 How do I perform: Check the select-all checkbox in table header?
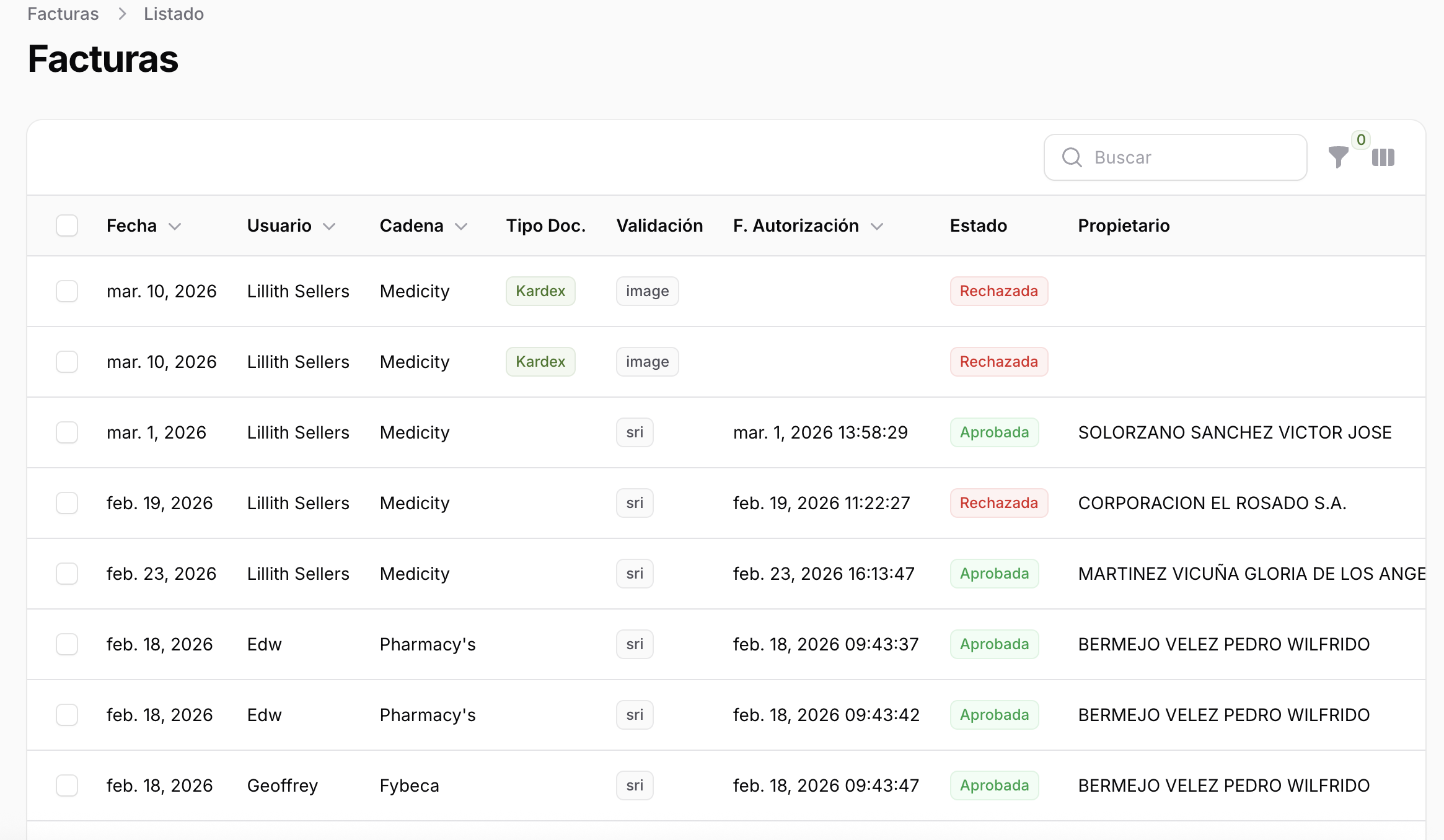[66, 225]
